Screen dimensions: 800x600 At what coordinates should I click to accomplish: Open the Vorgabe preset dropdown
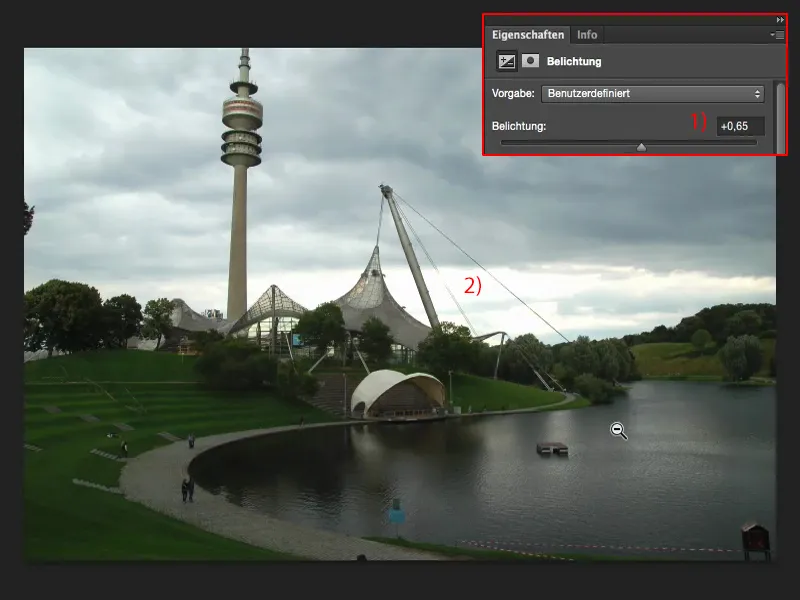(653, 93)
